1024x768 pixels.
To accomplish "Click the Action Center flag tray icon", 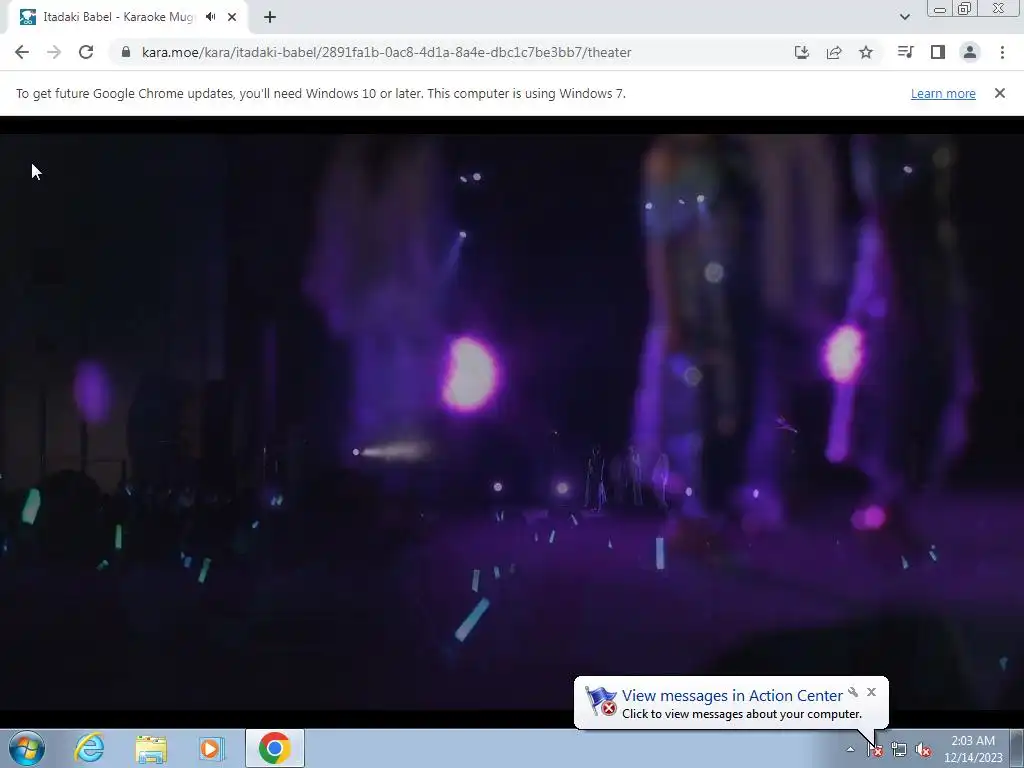I will click(875, 750).
